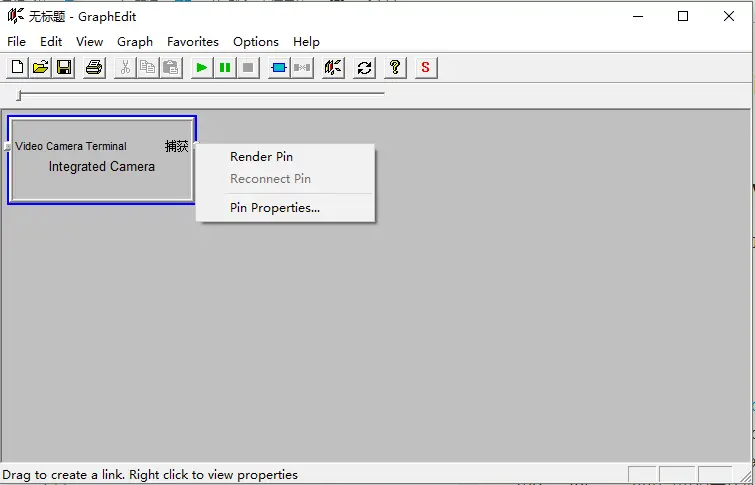Click the Video Camera Terminal input pin
The width and height of the screenshot is (755, 485).
coord(7,146)
